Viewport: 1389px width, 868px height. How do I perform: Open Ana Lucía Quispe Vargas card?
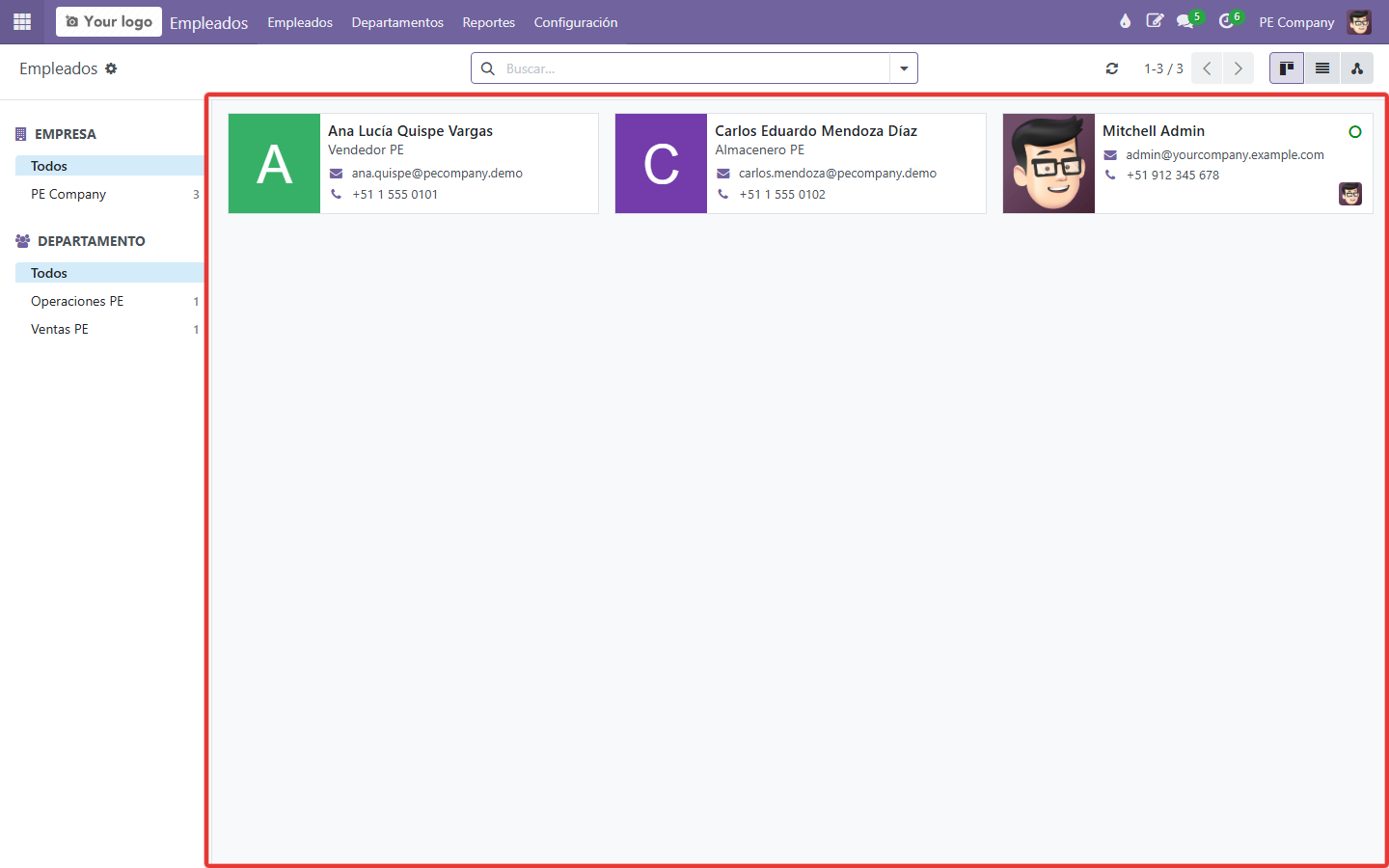tap(413, 163)
